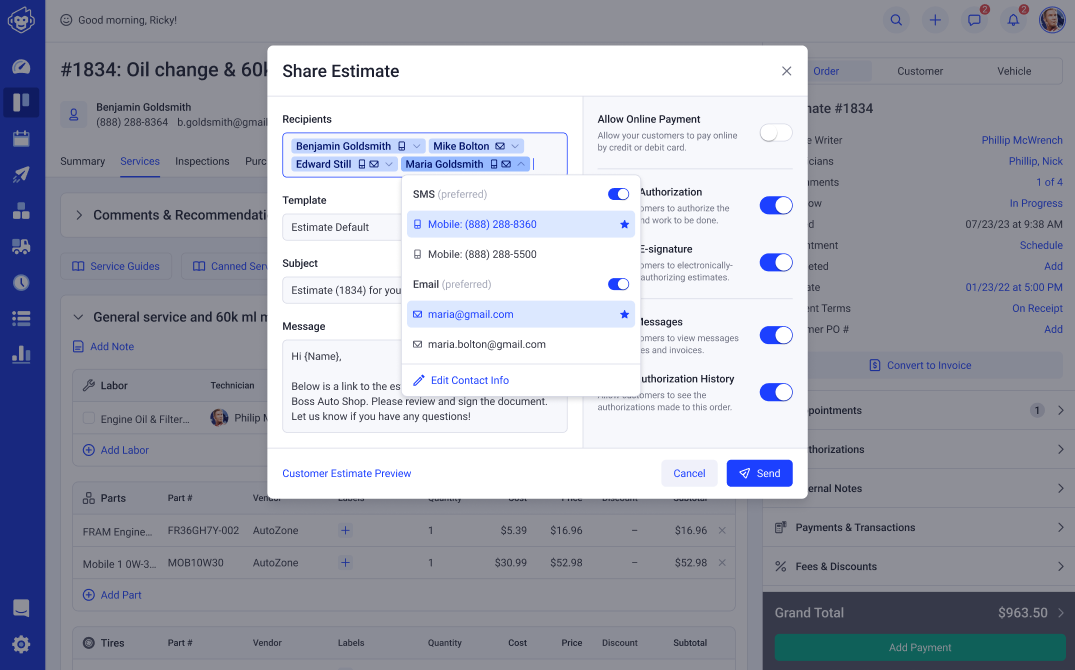Click the search magnifier icon in header

896,20
